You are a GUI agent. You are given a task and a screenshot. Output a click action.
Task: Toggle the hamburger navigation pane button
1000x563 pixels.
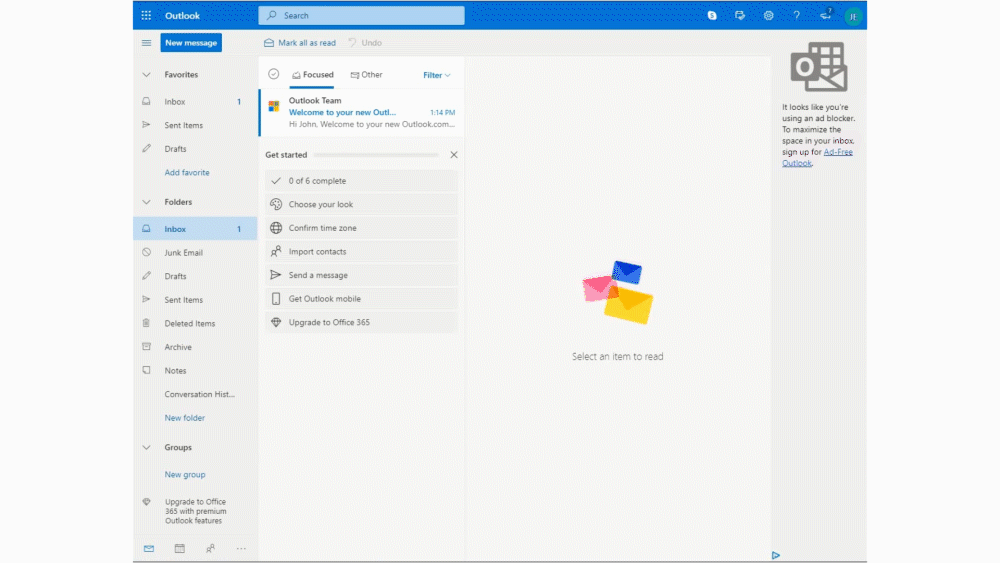click(x=146, y=43)
